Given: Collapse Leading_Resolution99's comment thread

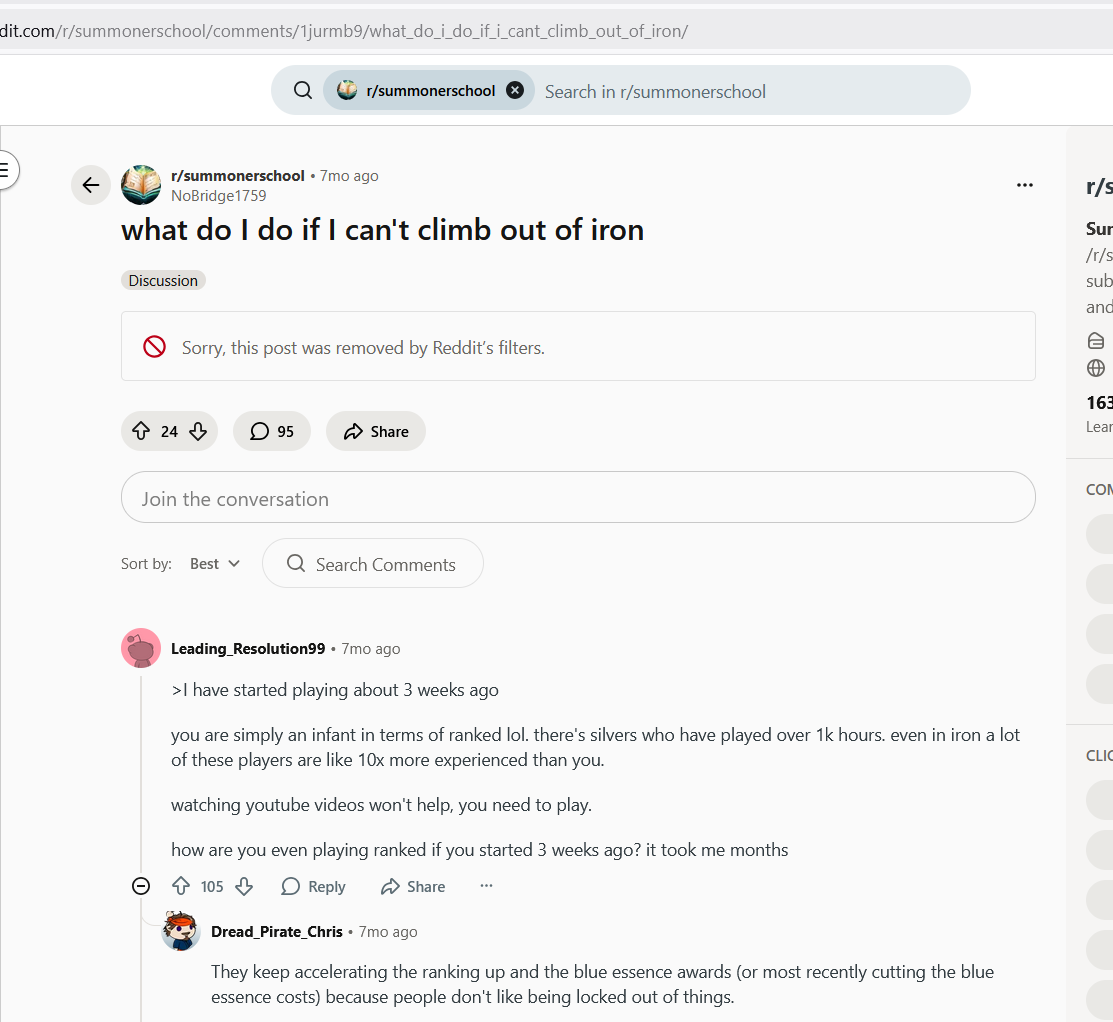Looking at the screenshot, I should click(x=141, y=886).
